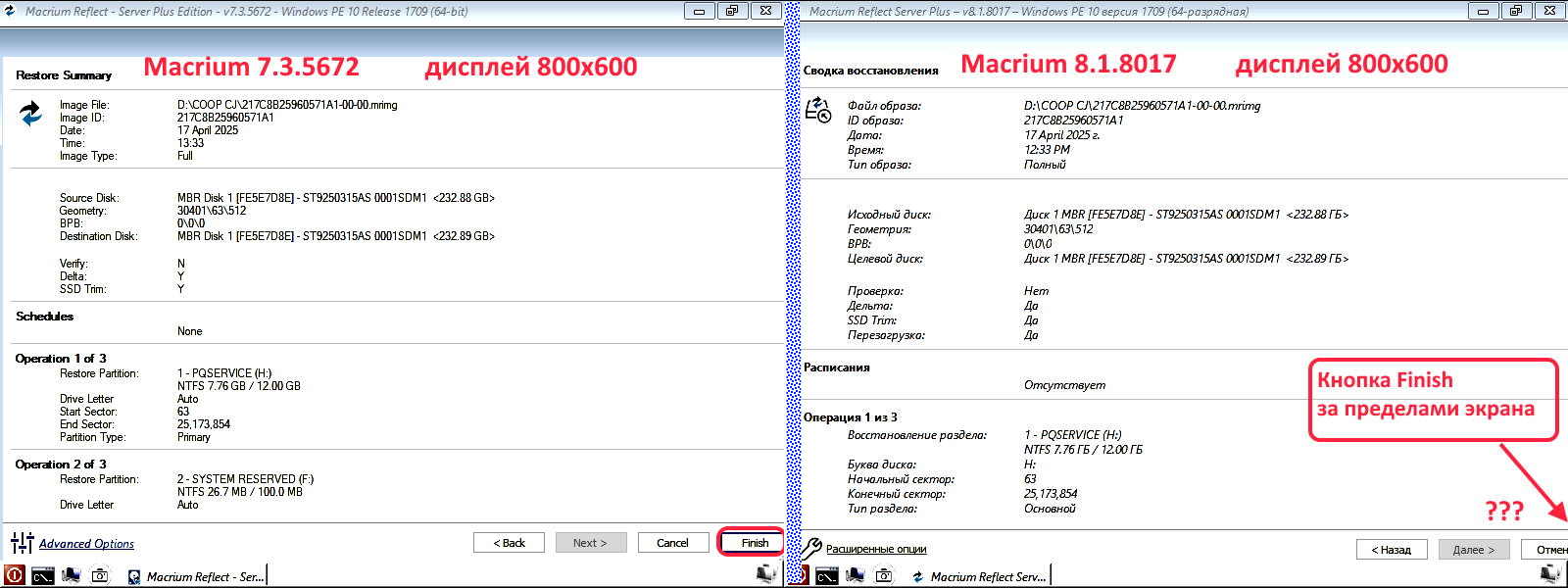Click the tray network icon in left taskbar
Image resolution: width=1568 pixels, height=588 pixels.
pos(768,576)
